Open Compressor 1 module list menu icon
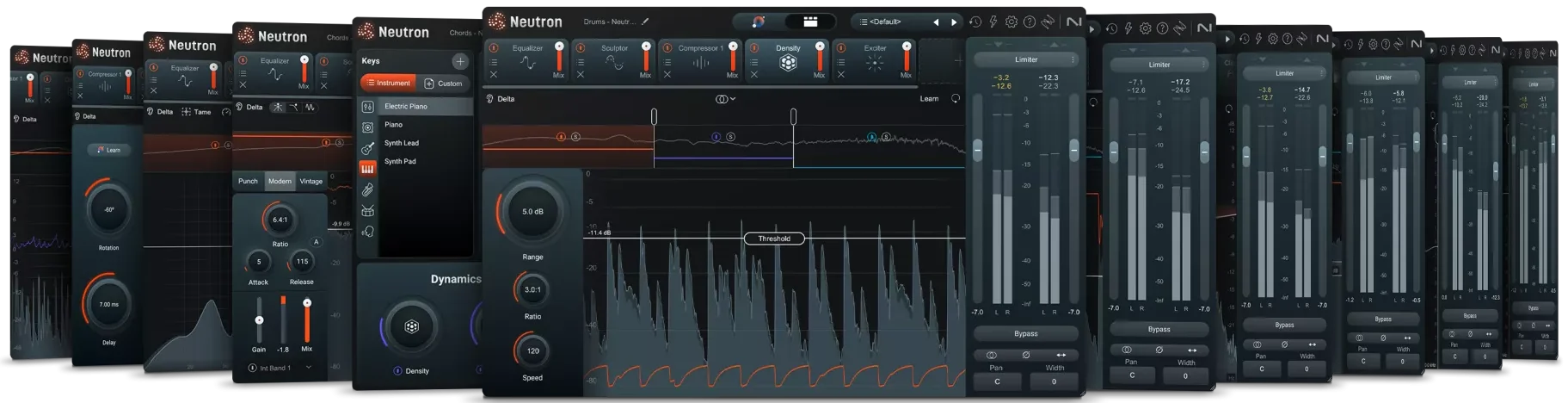 (x=667, y=62)
